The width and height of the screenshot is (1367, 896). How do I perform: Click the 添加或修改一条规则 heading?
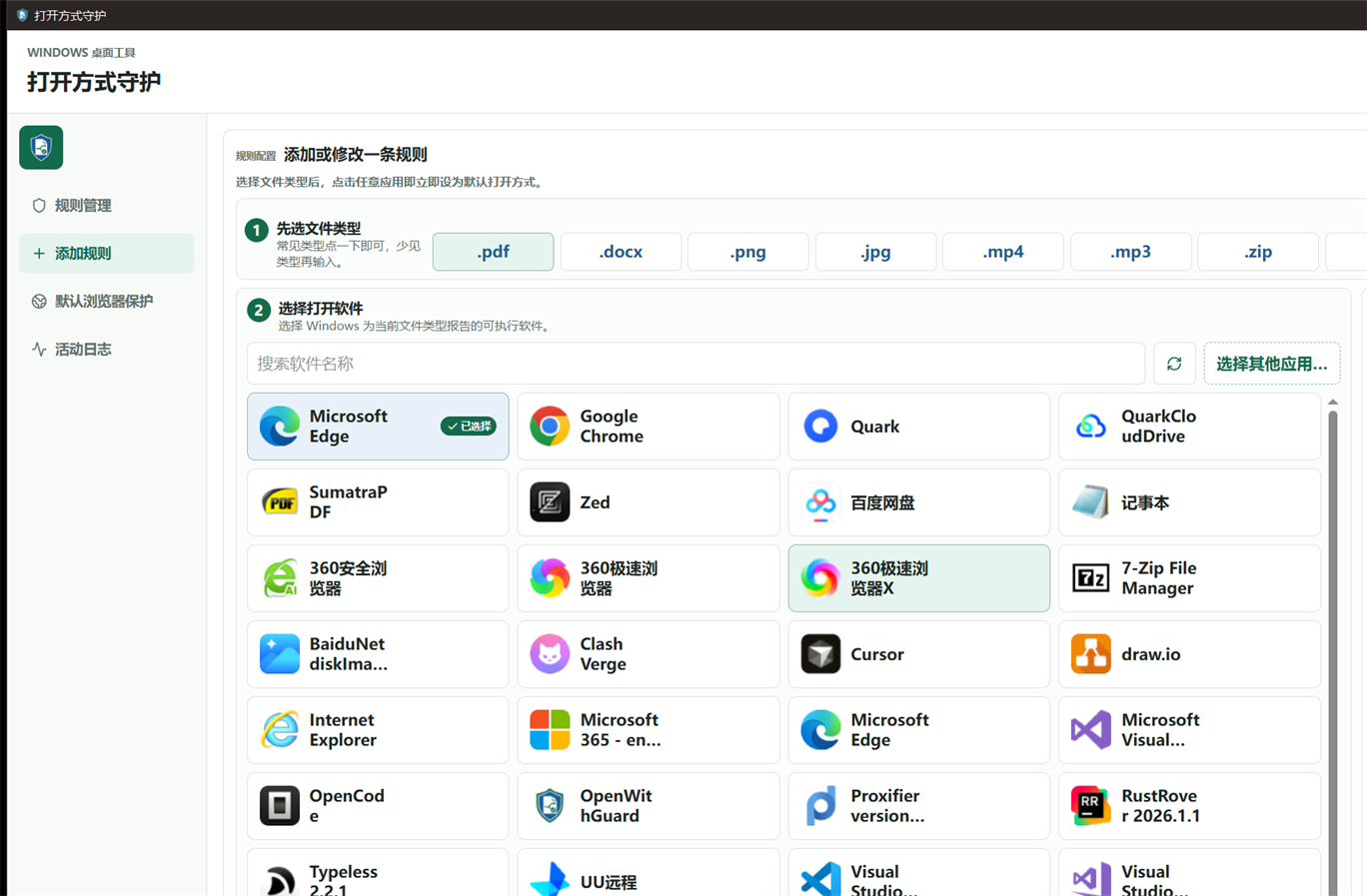coord(356,155)
